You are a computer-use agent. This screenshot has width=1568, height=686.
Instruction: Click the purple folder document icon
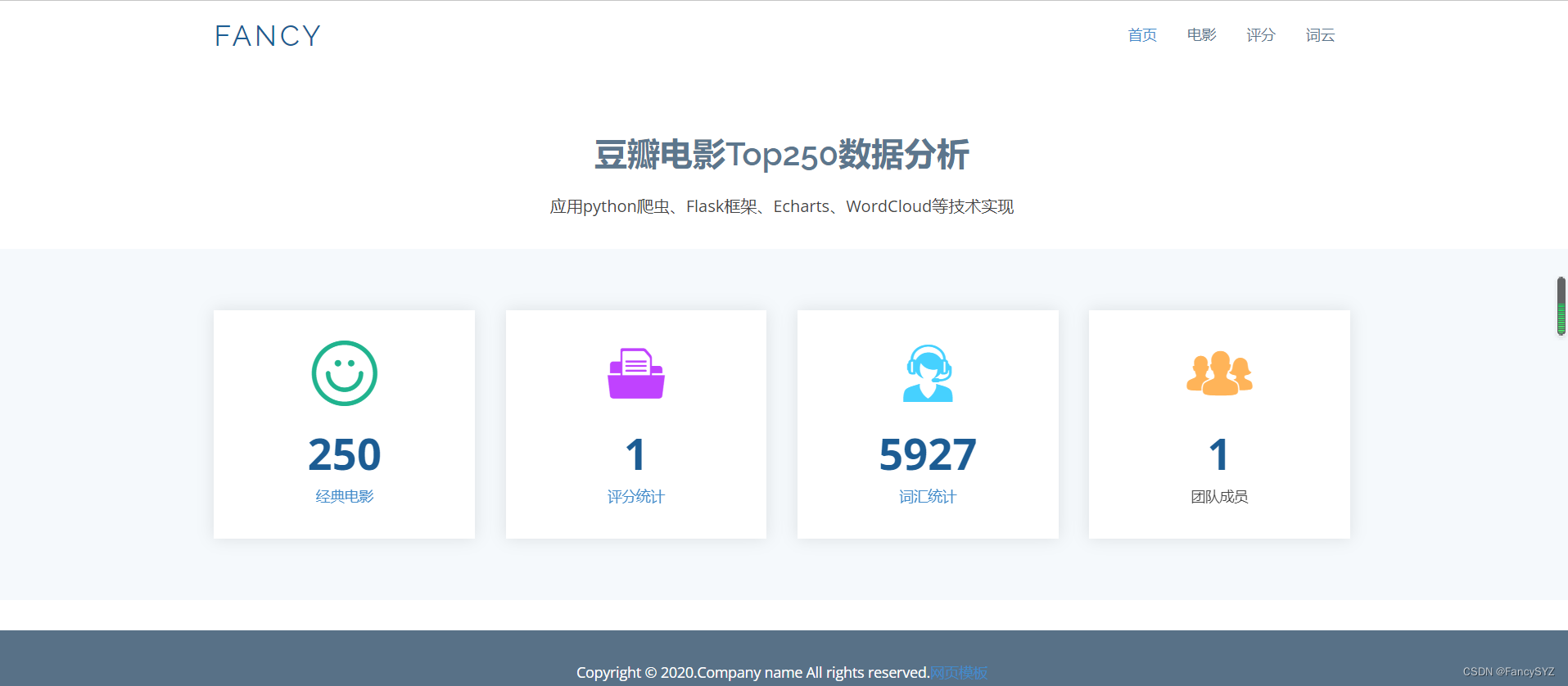tap(636, 374)
